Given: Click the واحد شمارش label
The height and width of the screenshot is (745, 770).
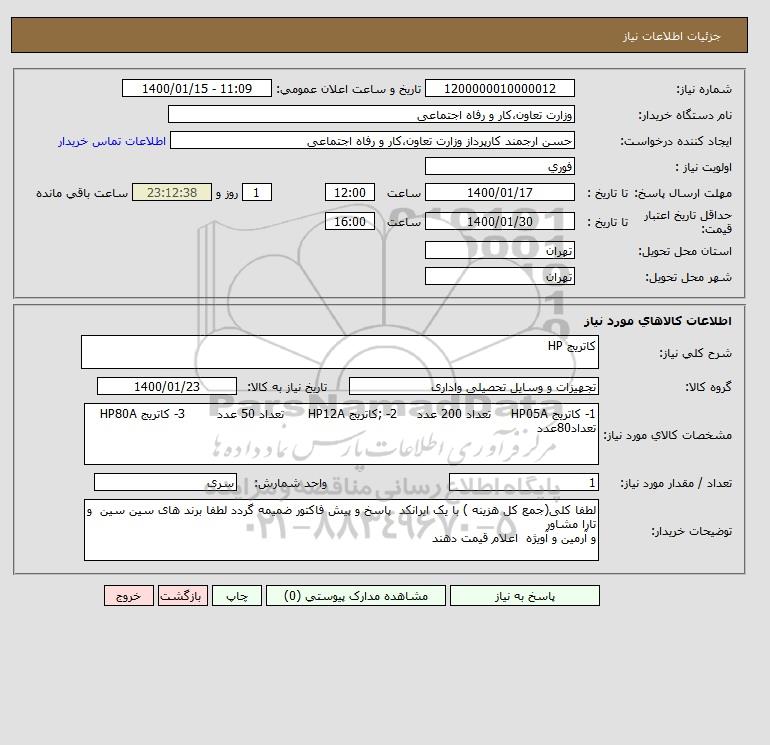Looking at the screenshot, I should [x=290, y=483].
